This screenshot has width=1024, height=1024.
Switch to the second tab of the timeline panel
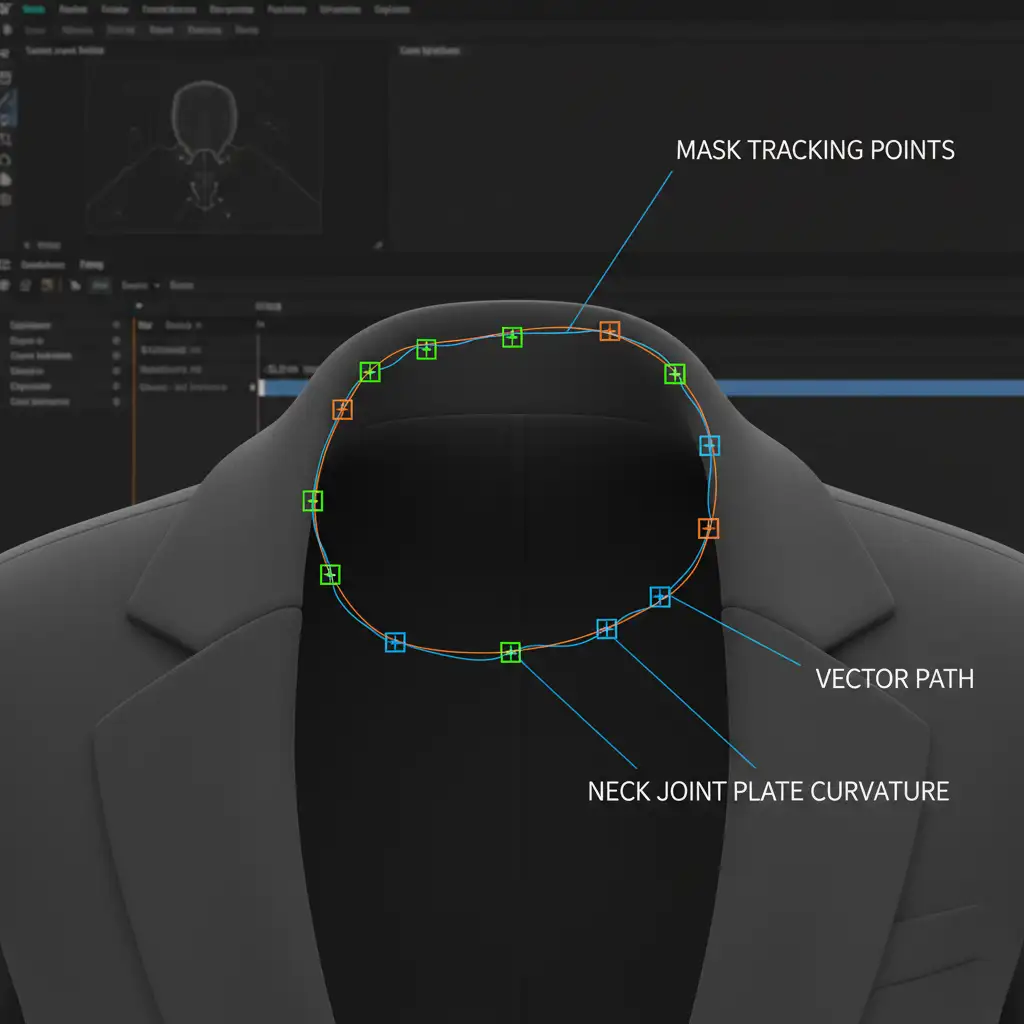pyautogui.click(x=91, y=265)
